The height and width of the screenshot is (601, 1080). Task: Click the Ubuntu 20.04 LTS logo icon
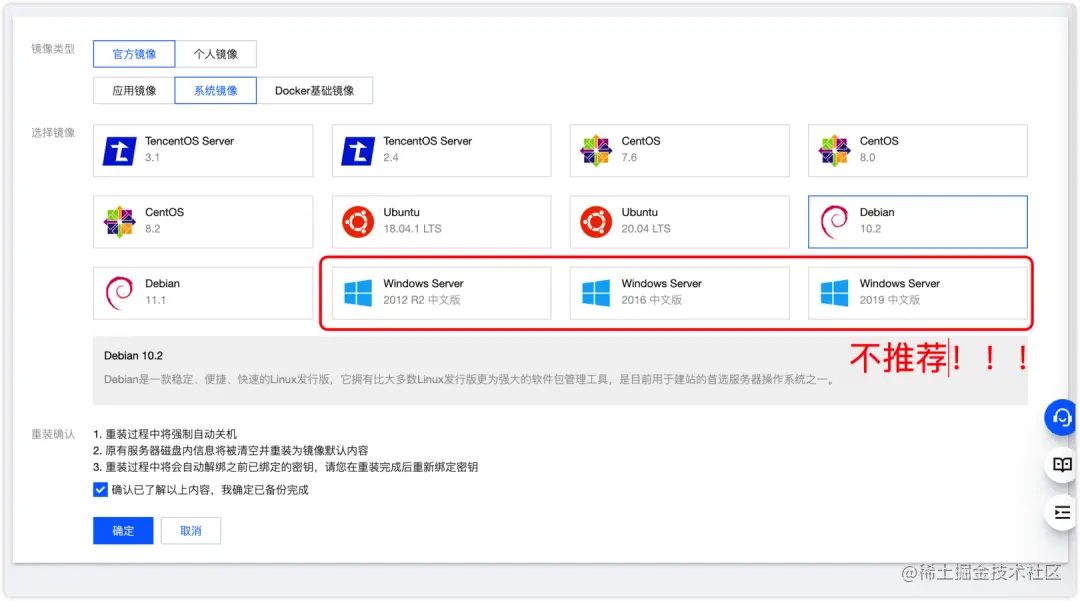point(596,222)
